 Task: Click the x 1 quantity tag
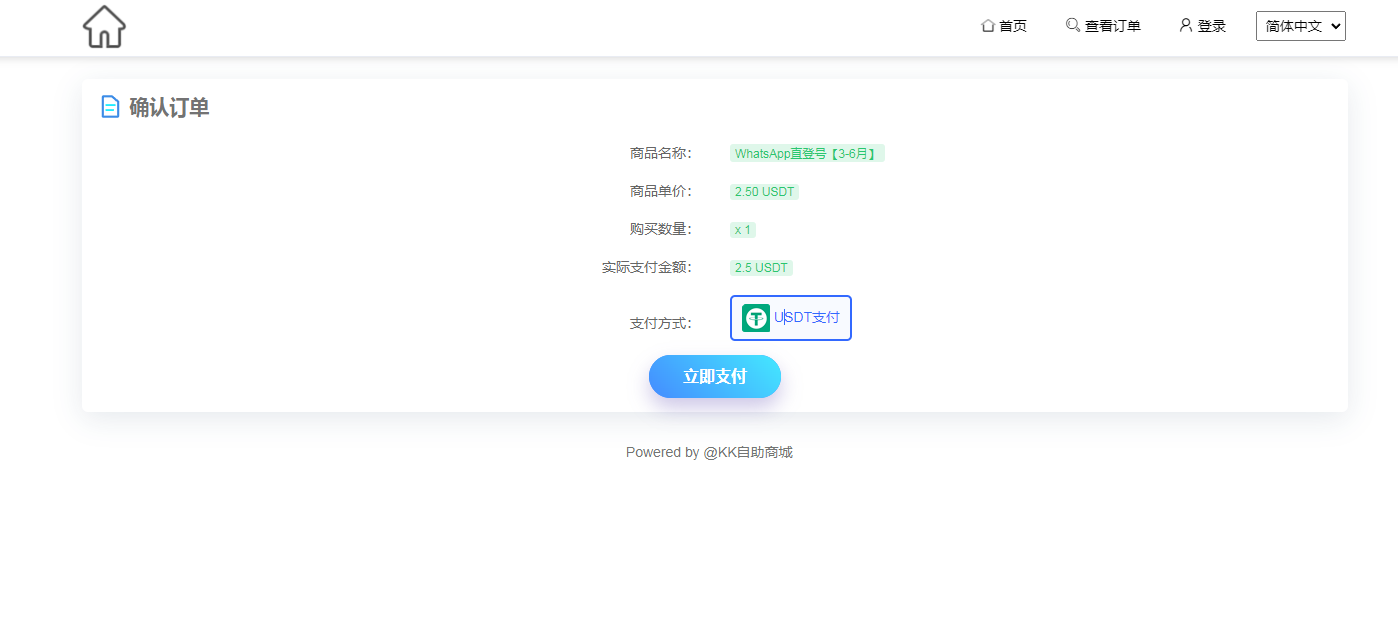click(742, 230)
